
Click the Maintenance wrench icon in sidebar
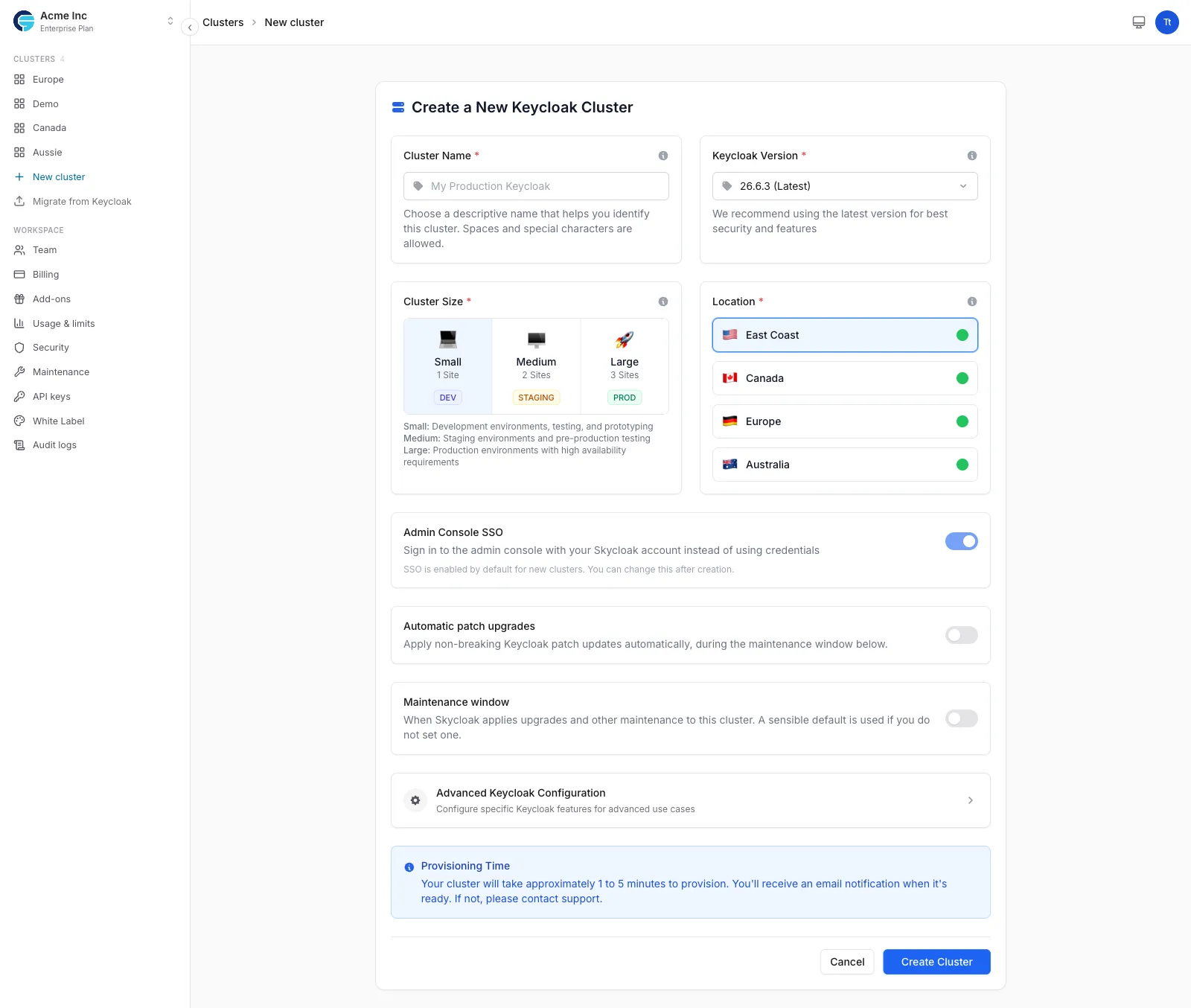(19, 372)
